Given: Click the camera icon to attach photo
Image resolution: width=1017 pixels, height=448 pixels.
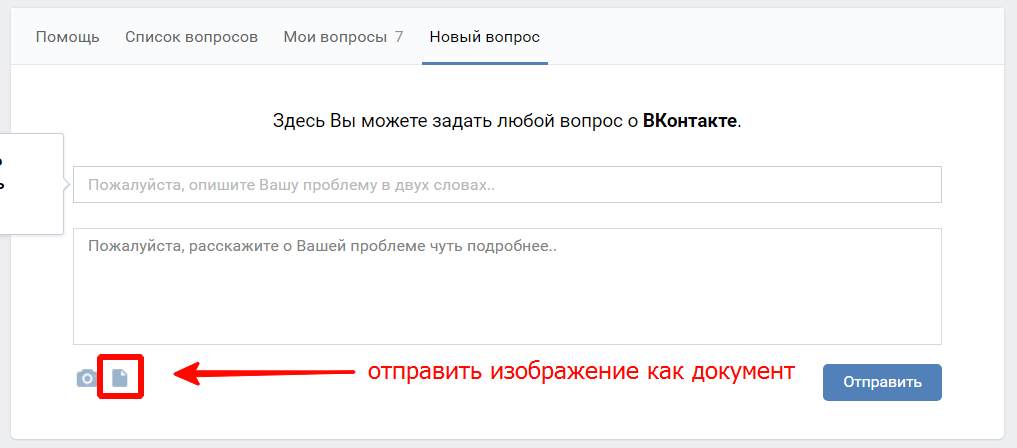Looking at the screenshot, I should click(x=87, y=378).
